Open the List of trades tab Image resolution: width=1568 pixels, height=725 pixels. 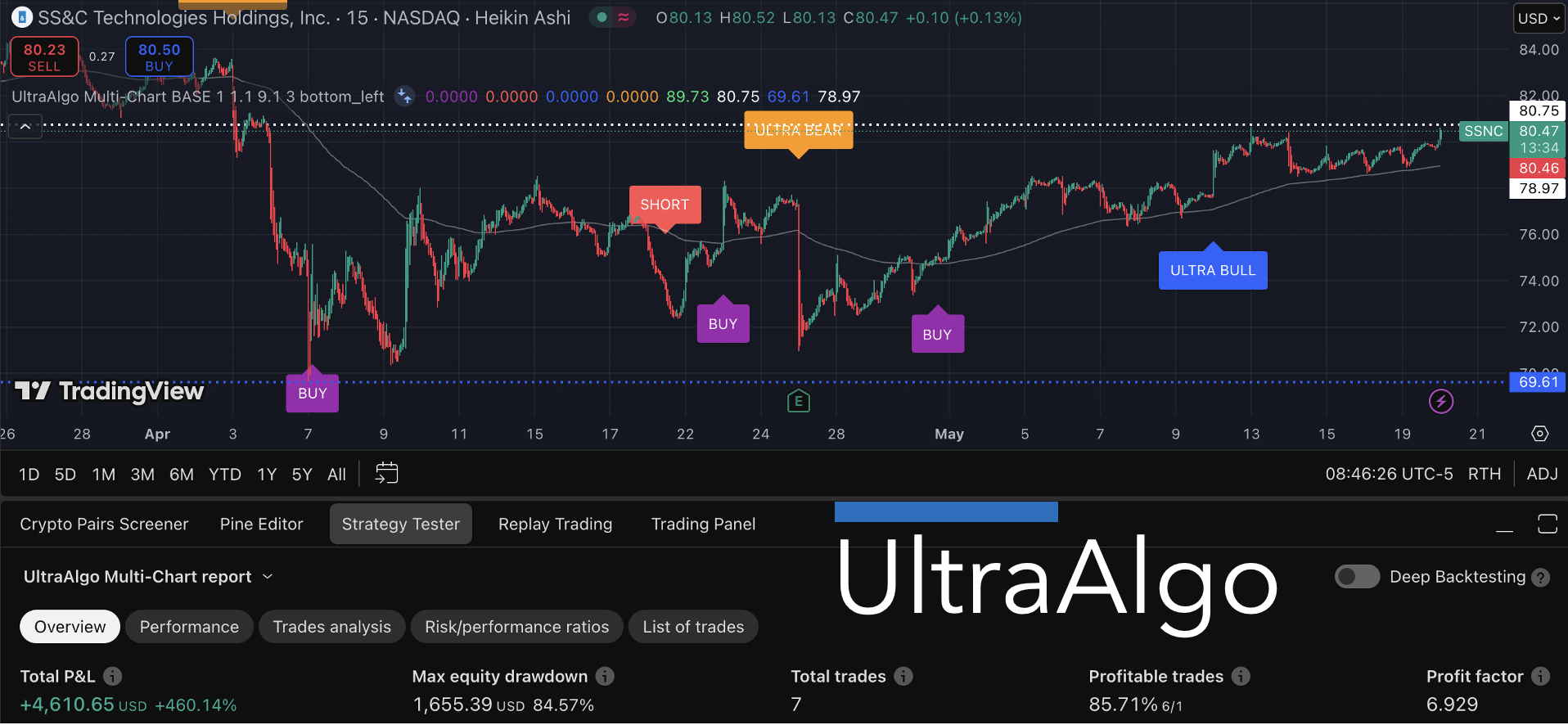click(x=693, y=627)
